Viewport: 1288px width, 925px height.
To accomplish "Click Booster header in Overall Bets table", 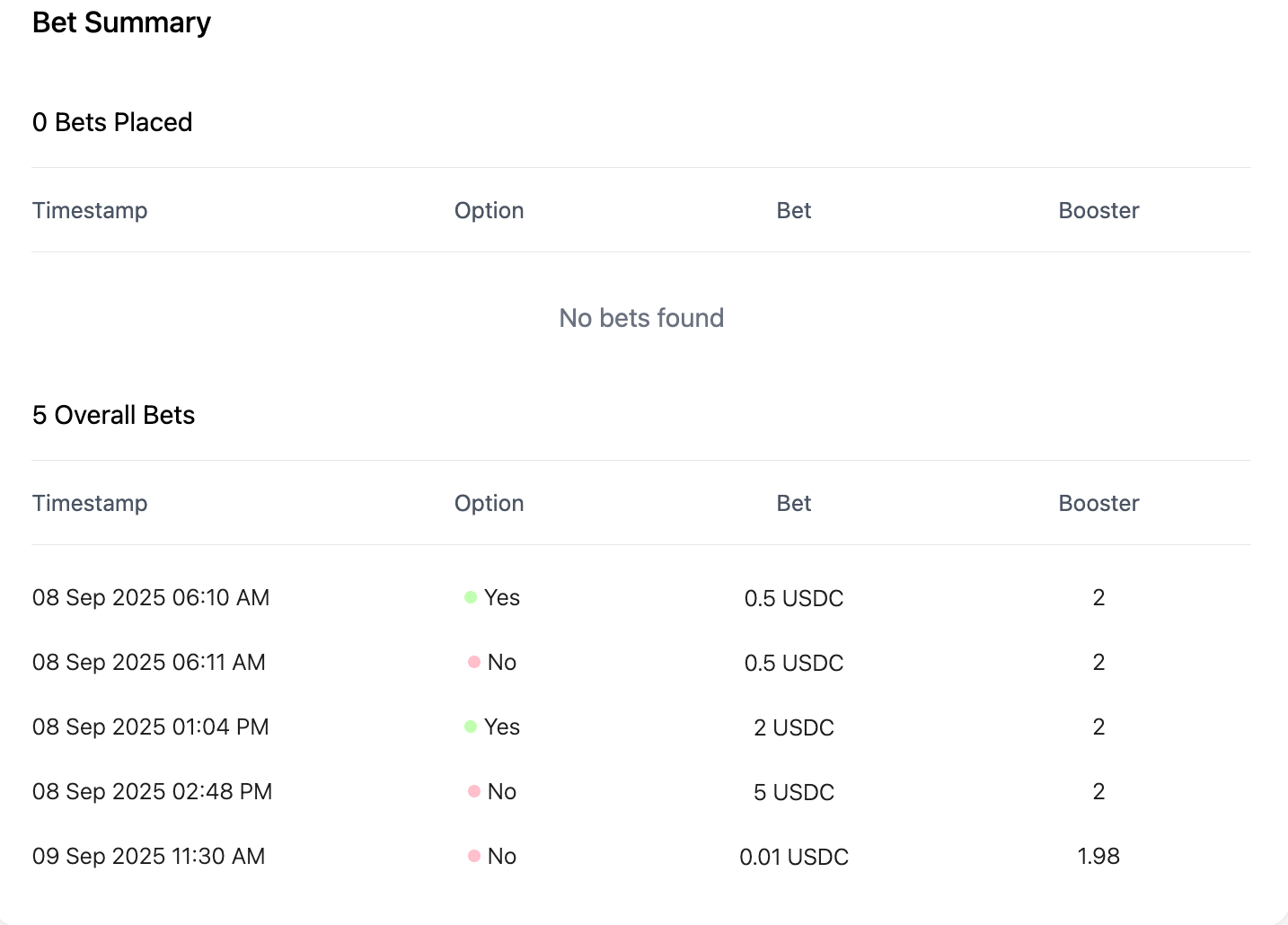I will pos(1098,503).
